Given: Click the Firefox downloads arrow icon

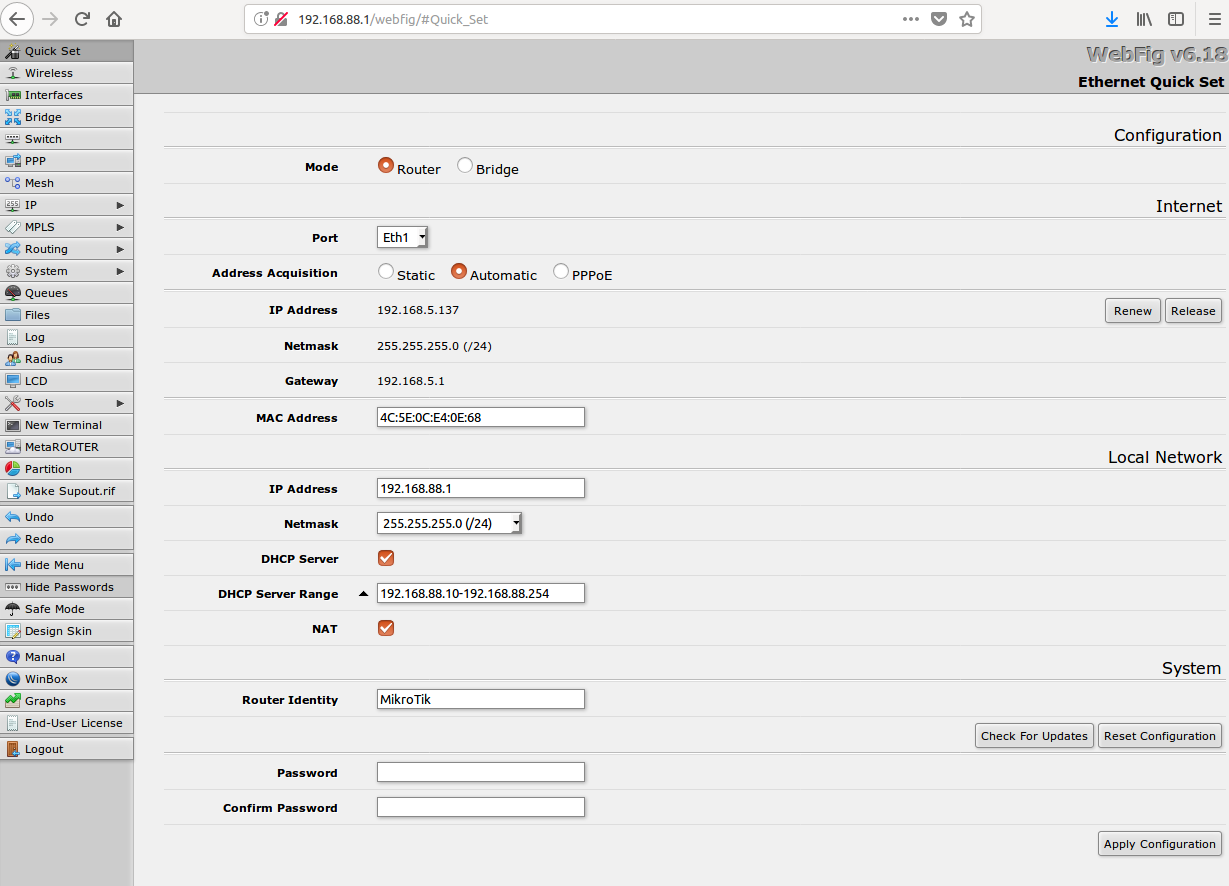Looking at the screenshot, I should point(1111,19).
